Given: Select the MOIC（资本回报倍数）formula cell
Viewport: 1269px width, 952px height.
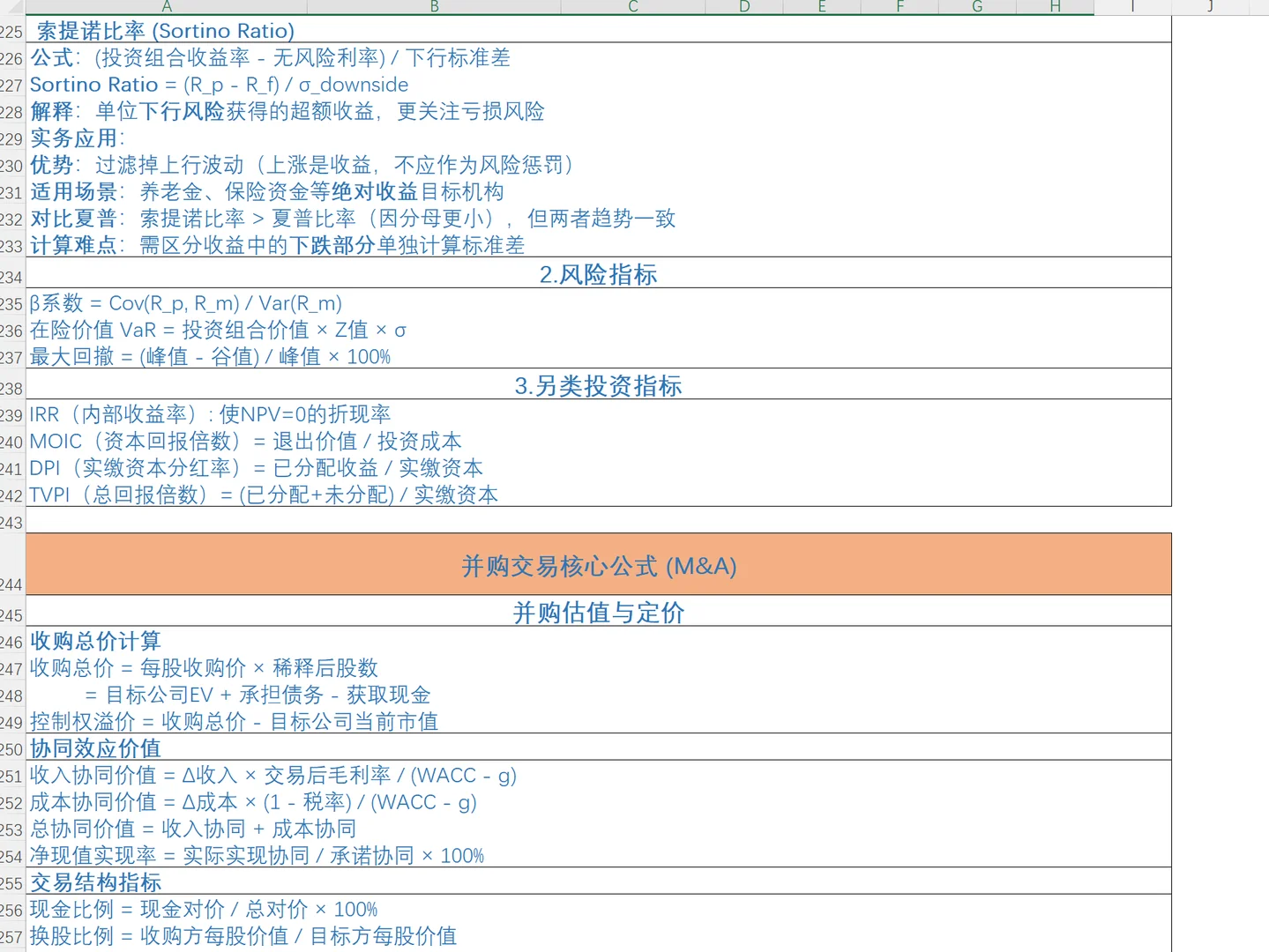Looking at the screenshot, I should (245, 441).
